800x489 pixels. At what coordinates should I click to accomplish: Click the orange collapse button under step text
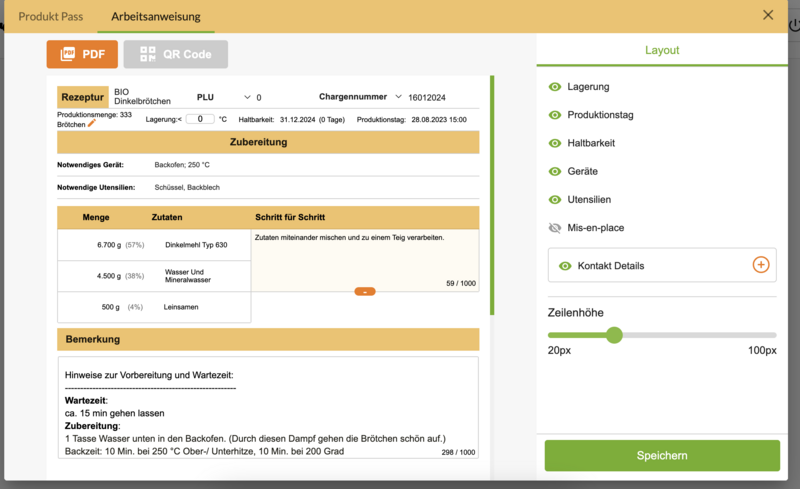coord(365,291)
